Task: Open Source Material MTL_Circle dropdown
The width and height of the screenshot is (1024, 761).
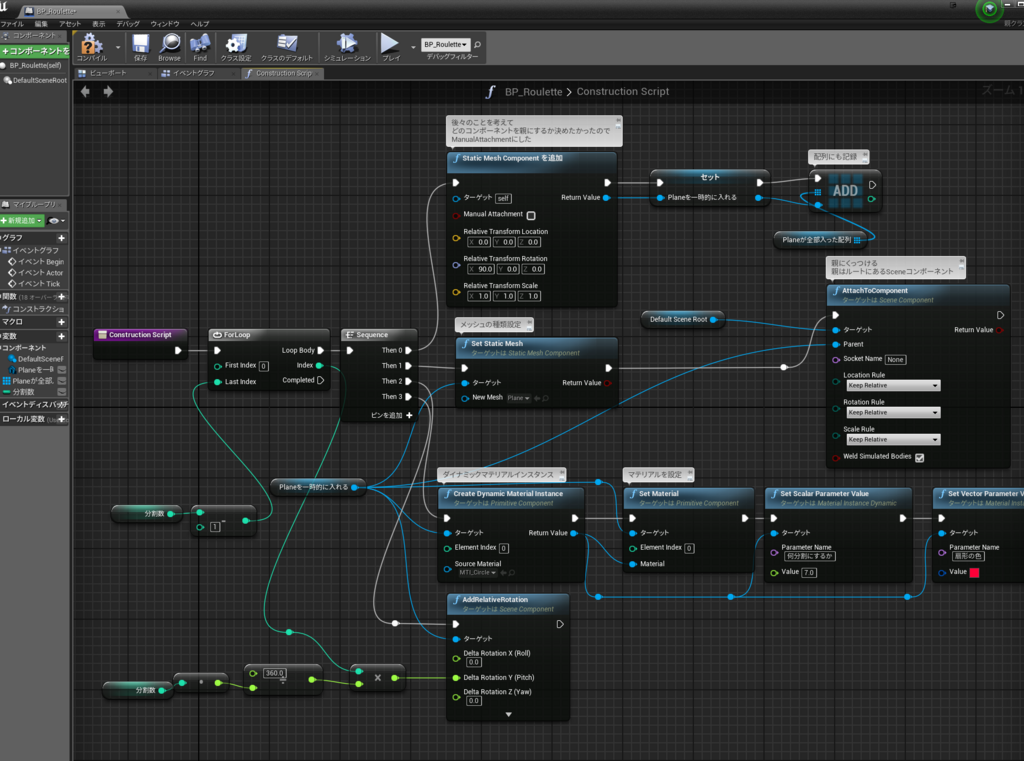Action: 477,573
